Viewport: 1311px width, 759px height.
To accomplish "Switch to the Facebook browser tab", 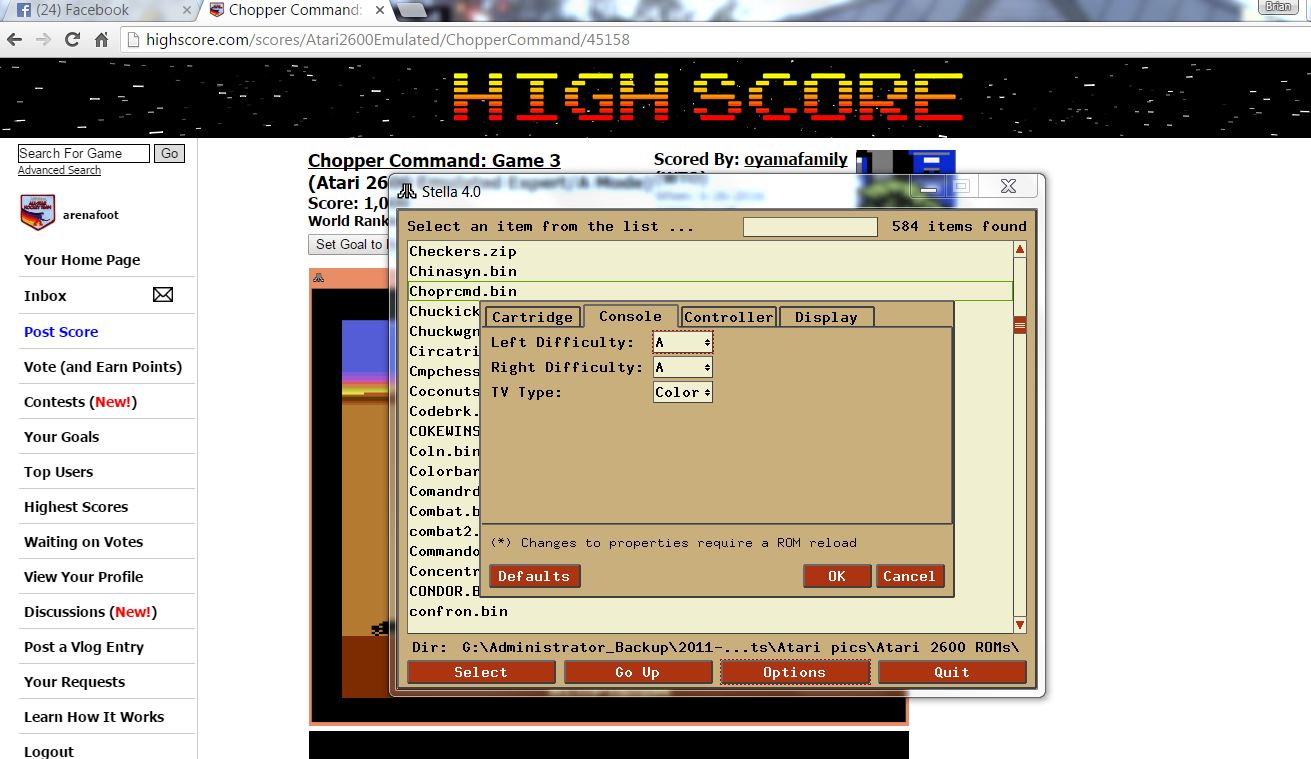I will pyautogui.click(x=100, y=10).
